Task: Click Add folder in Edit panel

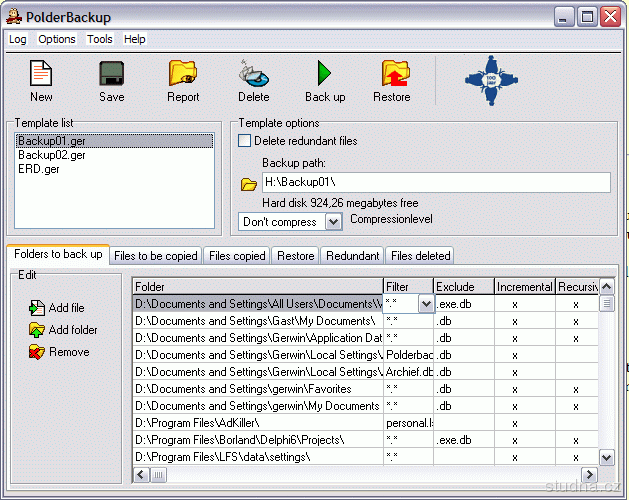Action: pyautogui.click(x=37, y=330)
